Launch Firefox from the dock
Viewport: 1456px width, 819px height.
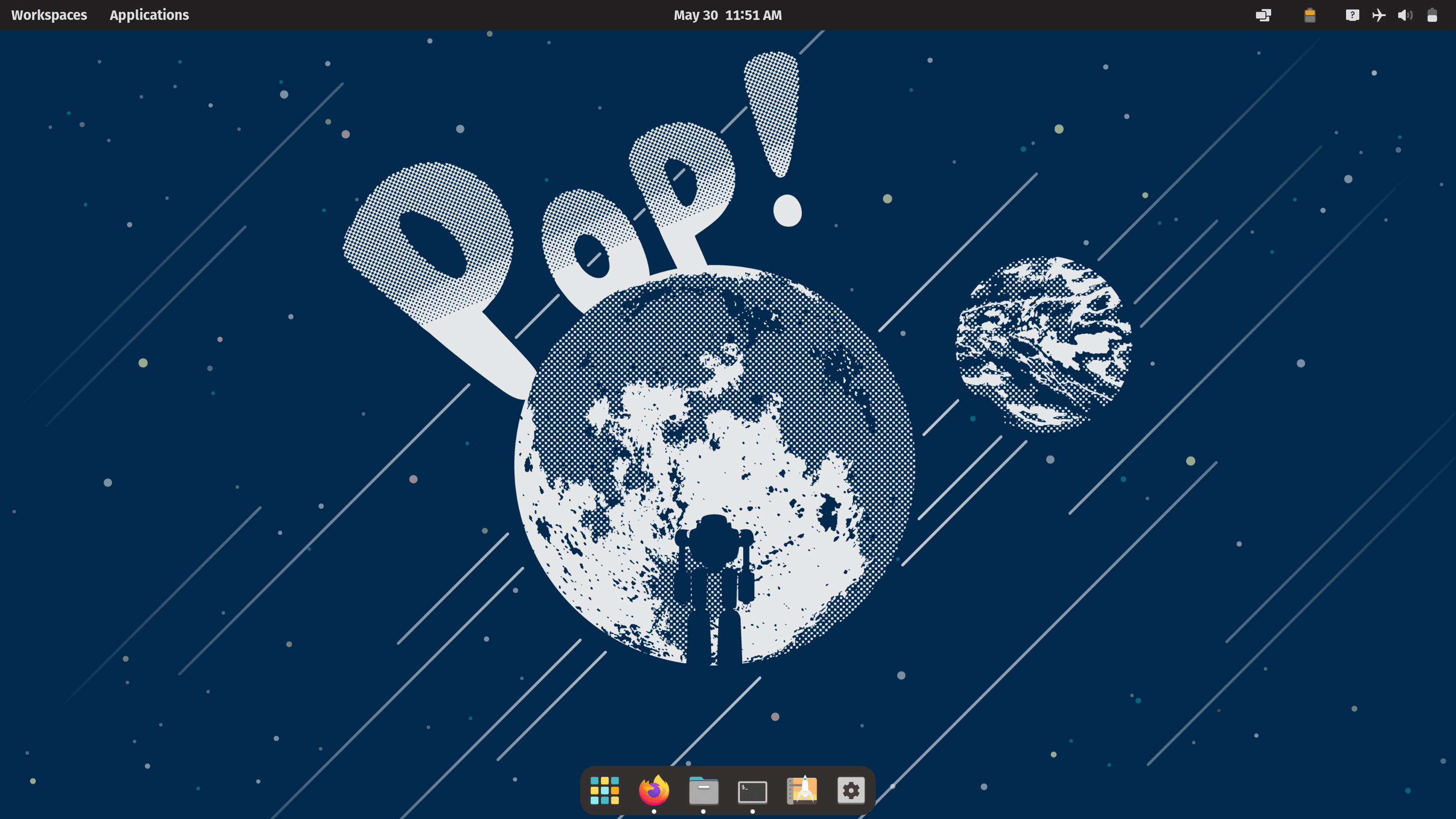654,790
